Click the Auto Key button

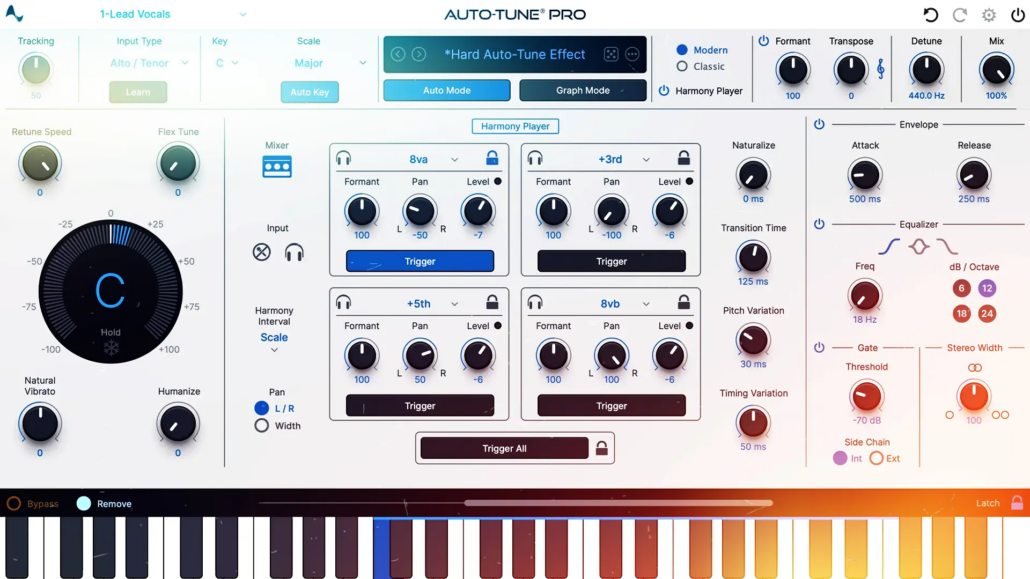pyautogui.click(x=309, y=92)
